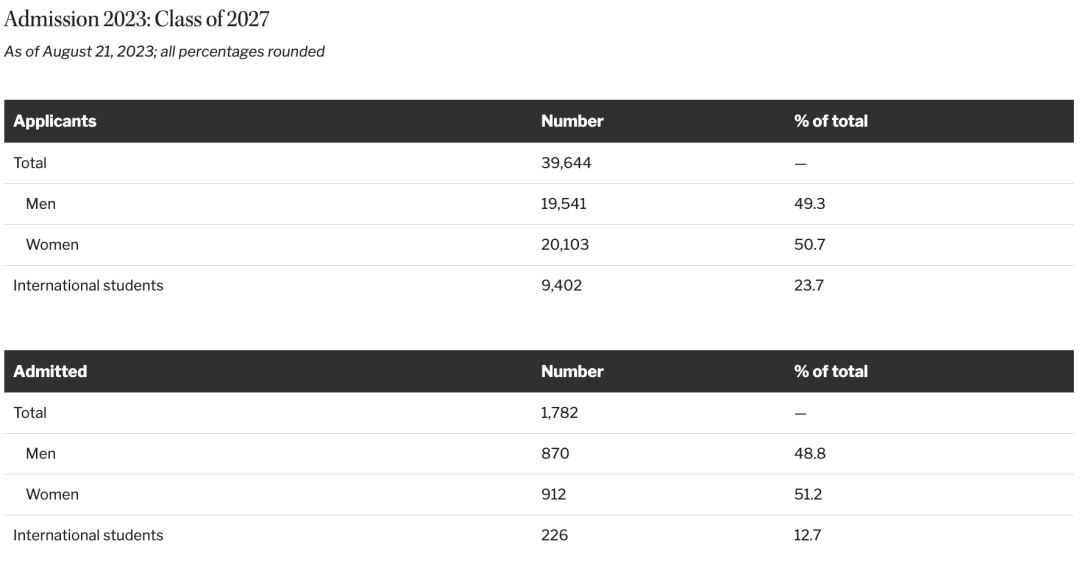Click the Admission 2023: Class of 2027 heading

pyautogui.click(x=136, y=18)
